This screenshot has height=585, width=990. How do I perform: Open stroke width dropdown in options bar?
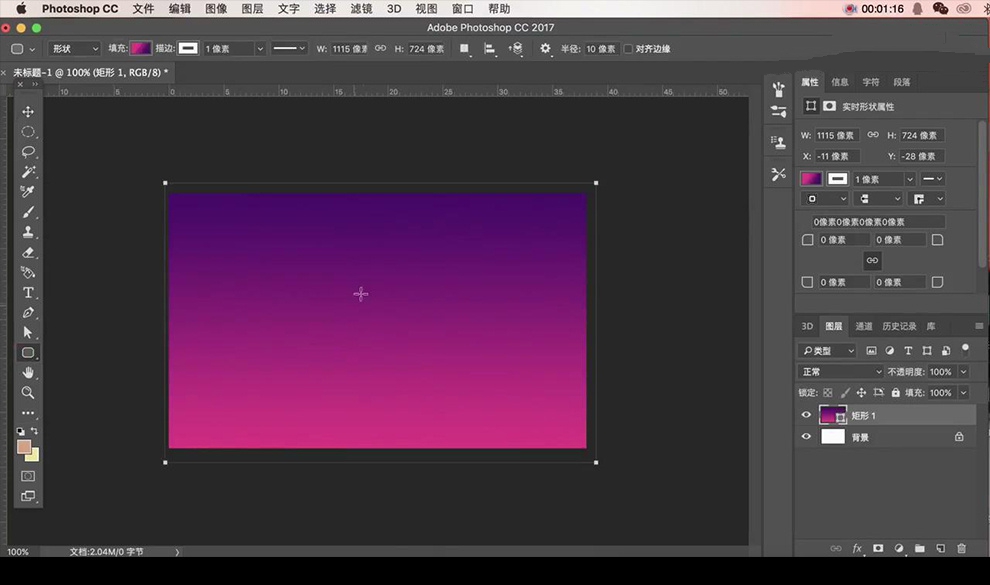[x=259, y=49]
